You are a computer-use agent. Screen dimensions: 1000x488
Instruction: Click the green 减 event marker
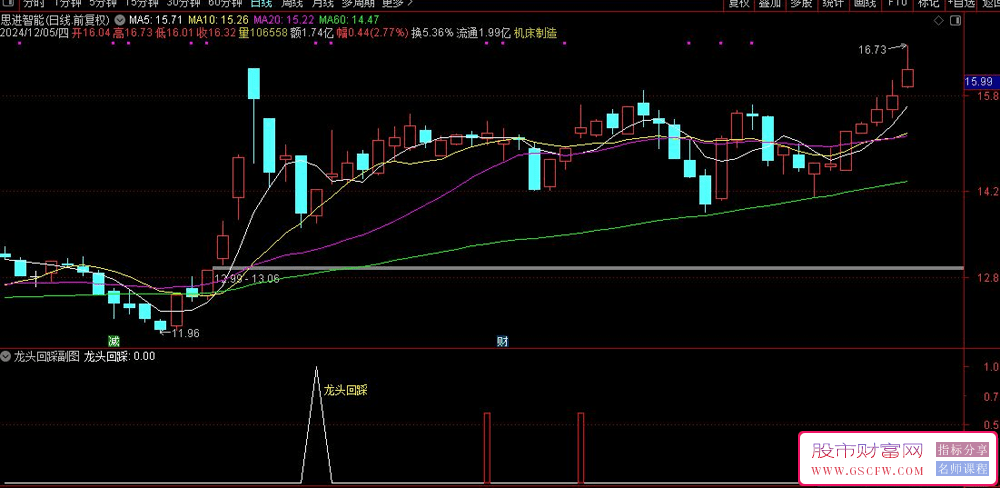click(114, 341)
